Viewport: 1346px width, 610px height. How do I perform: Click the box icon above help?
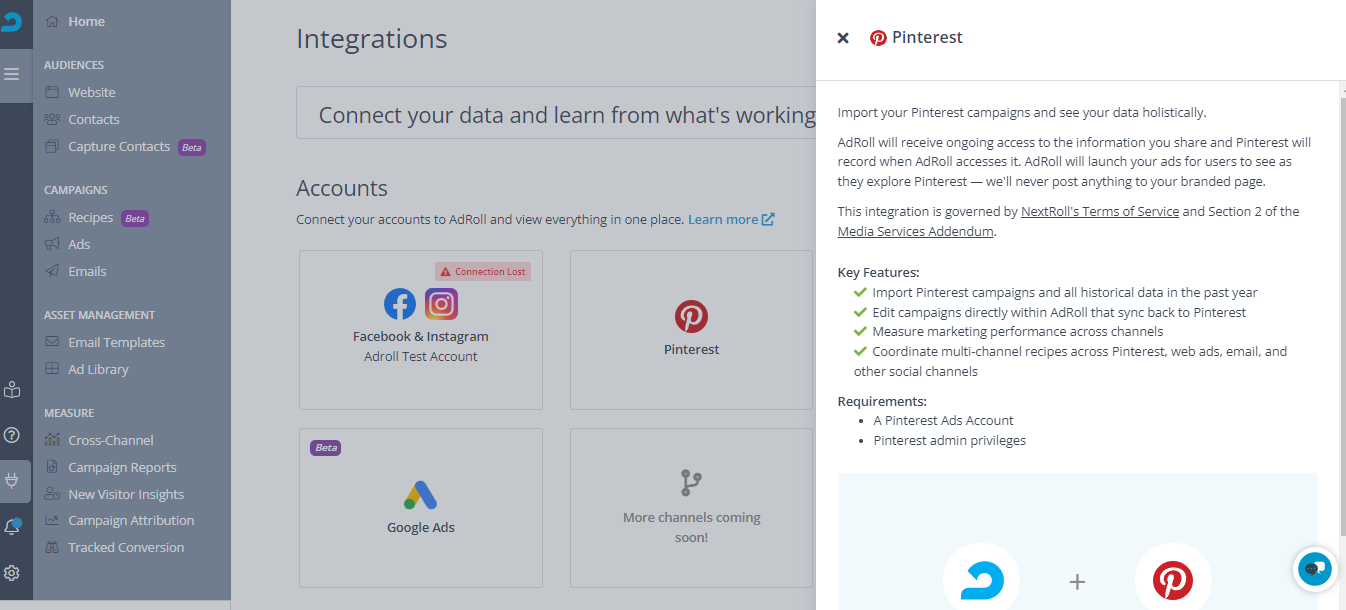12,390
